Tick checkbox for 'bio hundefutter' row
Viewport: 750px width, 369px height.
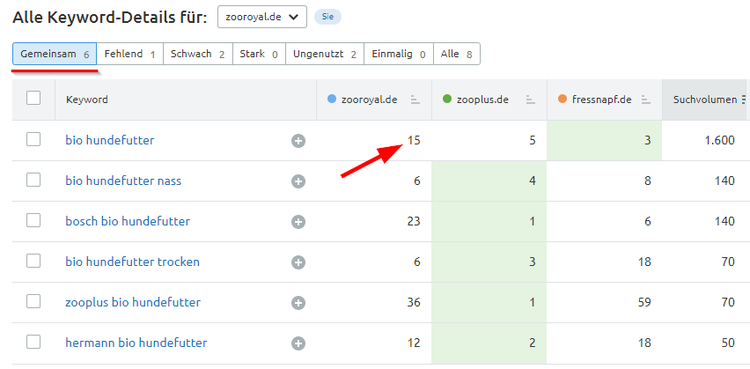coord(33,140)
